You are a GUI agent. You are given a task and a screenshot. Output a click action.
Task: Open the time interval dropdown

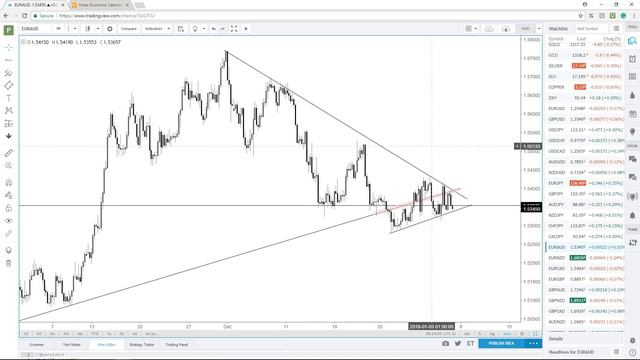tap(75, 29)
